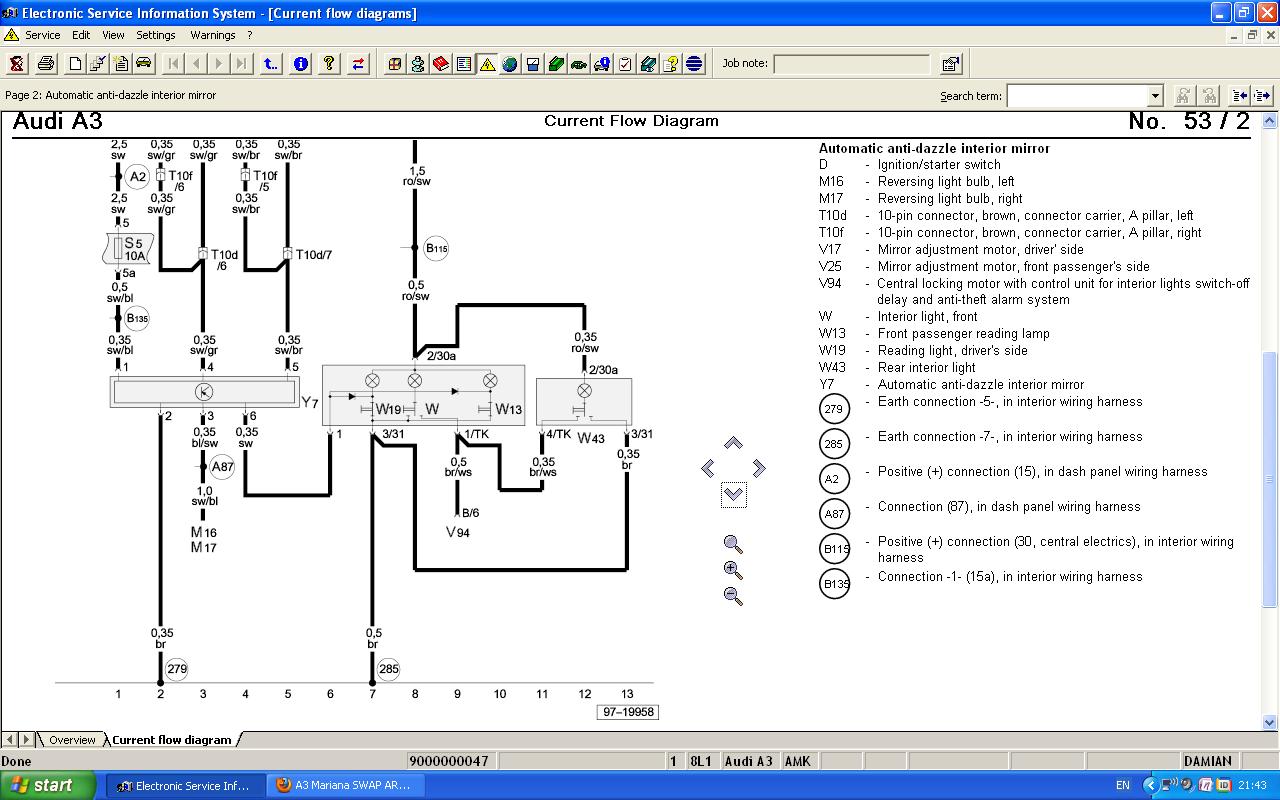Switch to the Overview tab
Viewport: 1280px width, 800px height.
(x=72, y=740)
